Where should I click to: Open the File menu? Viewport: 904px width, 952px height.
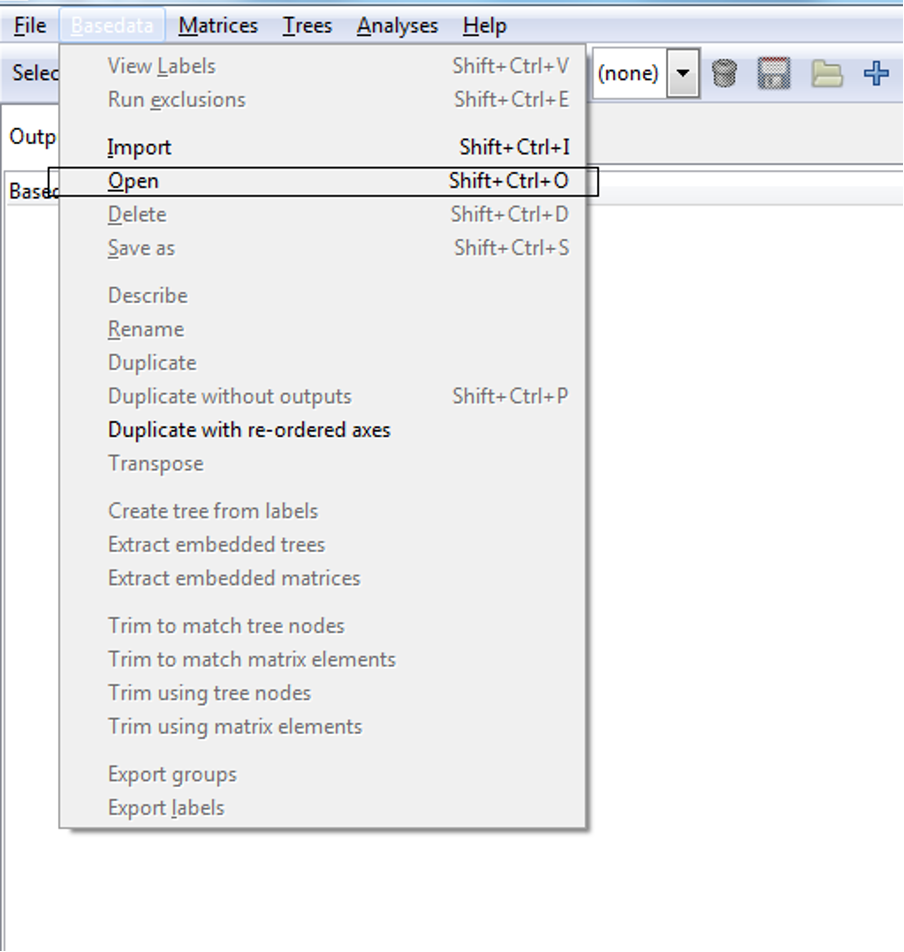pyautogui.click(x=30, y=26)
